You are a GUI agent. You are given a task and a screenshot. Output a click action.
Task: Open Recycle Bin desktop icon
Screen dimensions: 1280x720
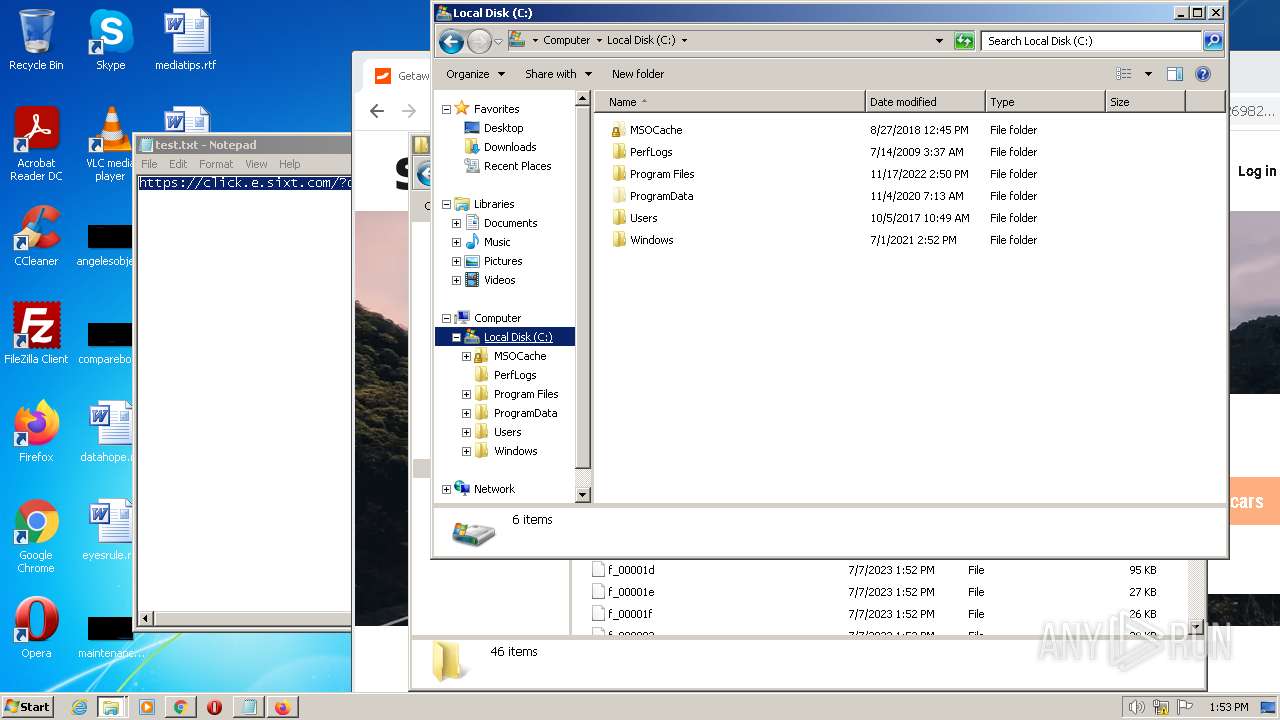point(36,40)
